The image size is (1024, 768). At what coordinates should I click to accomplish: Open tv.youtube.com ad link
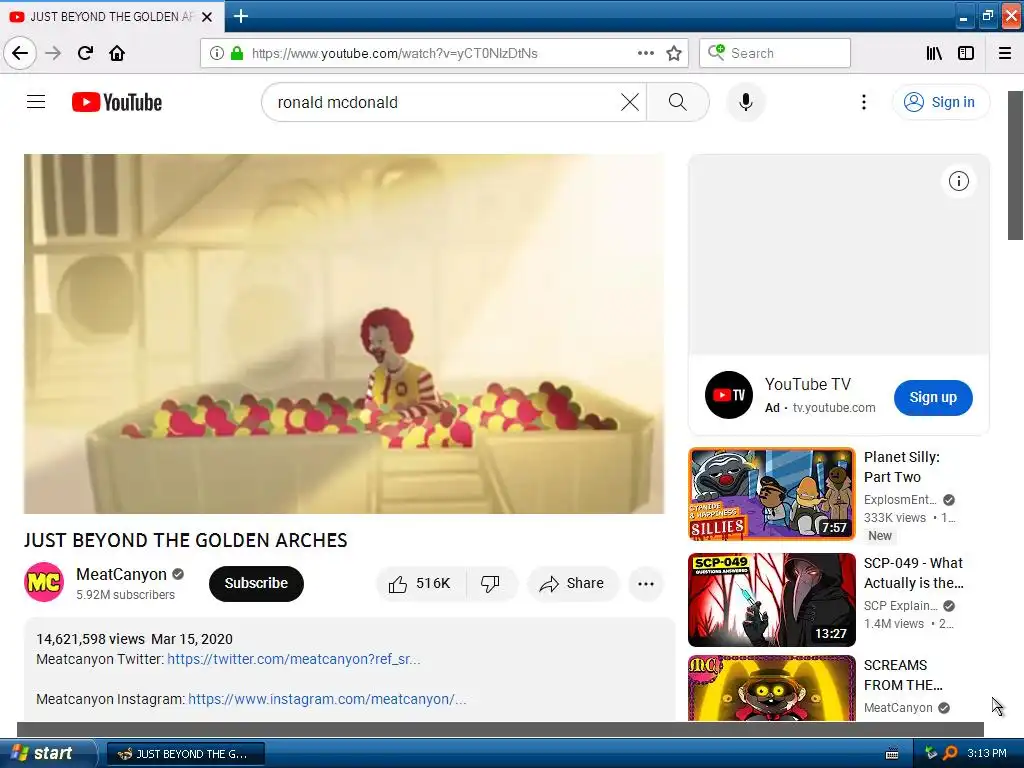(834, 408)
